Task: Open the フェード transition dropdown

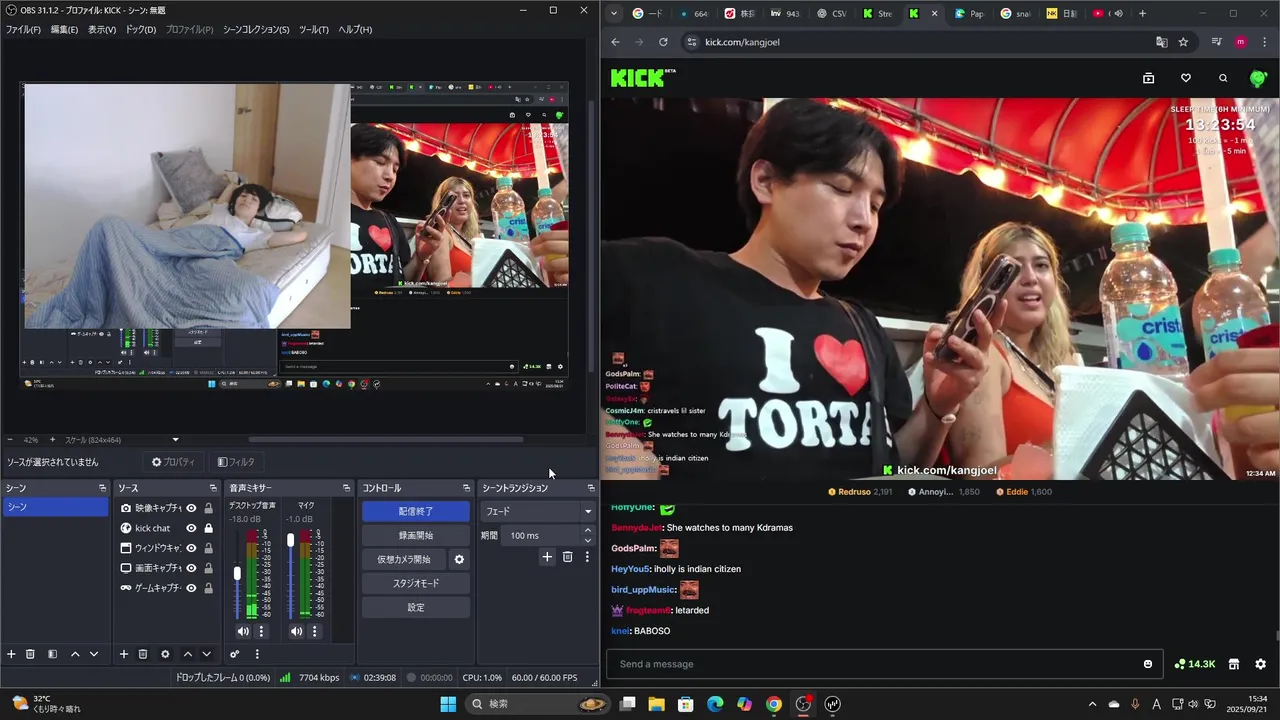Action: click(538, 511)
